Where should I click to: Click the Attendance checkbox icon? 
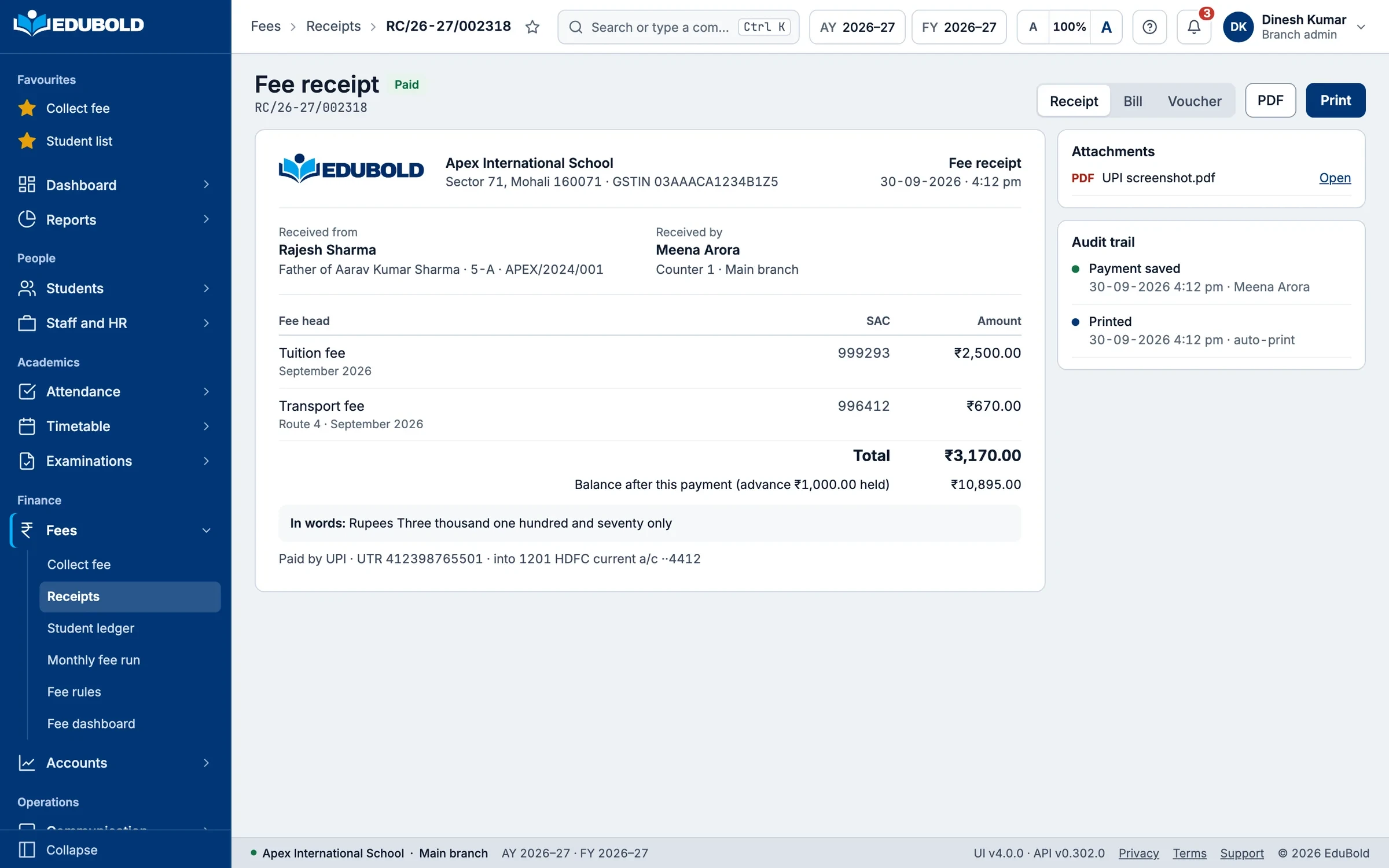point(27,392)
